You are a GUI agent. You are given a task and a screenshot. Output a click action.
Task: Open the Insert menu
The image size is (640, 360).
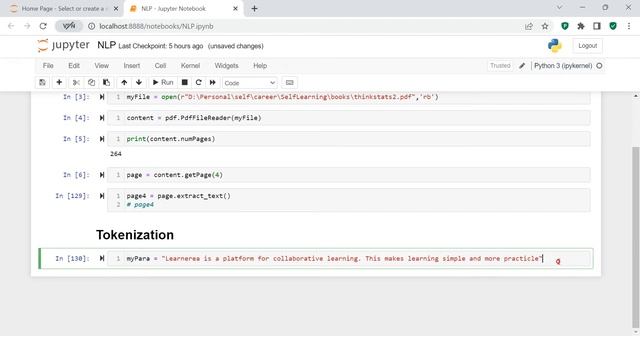click(x=132, y=66)
